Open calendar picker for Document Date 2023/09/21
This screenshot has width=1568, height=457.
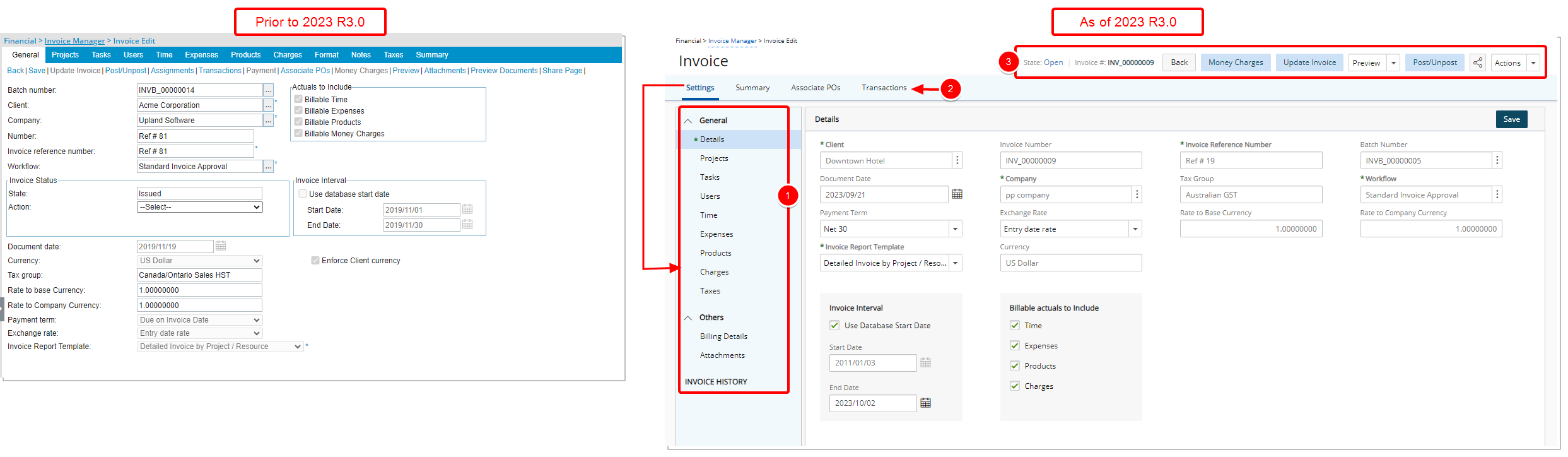click(957, 194)
